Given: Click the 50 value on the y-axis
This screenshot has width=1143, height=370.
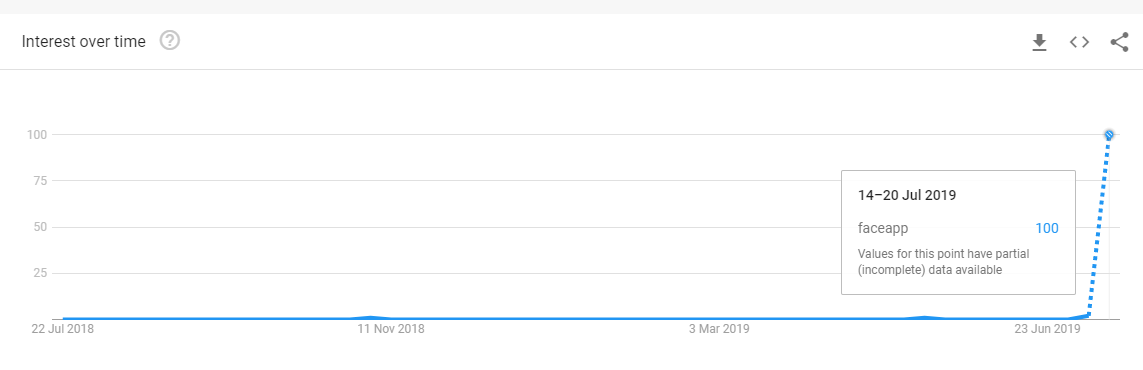Looking at the screenshot, I should pyautogui.click(x=41, y=227).
